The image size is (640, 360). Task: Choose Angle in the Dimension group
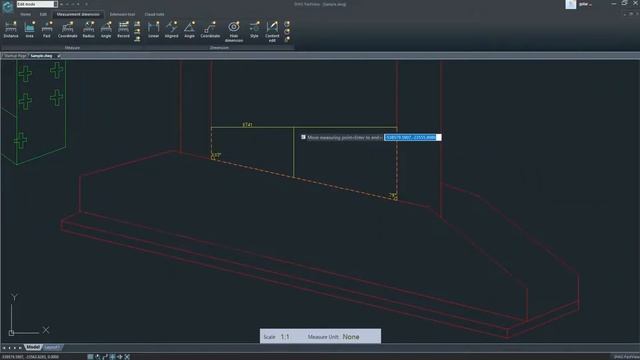189,30
